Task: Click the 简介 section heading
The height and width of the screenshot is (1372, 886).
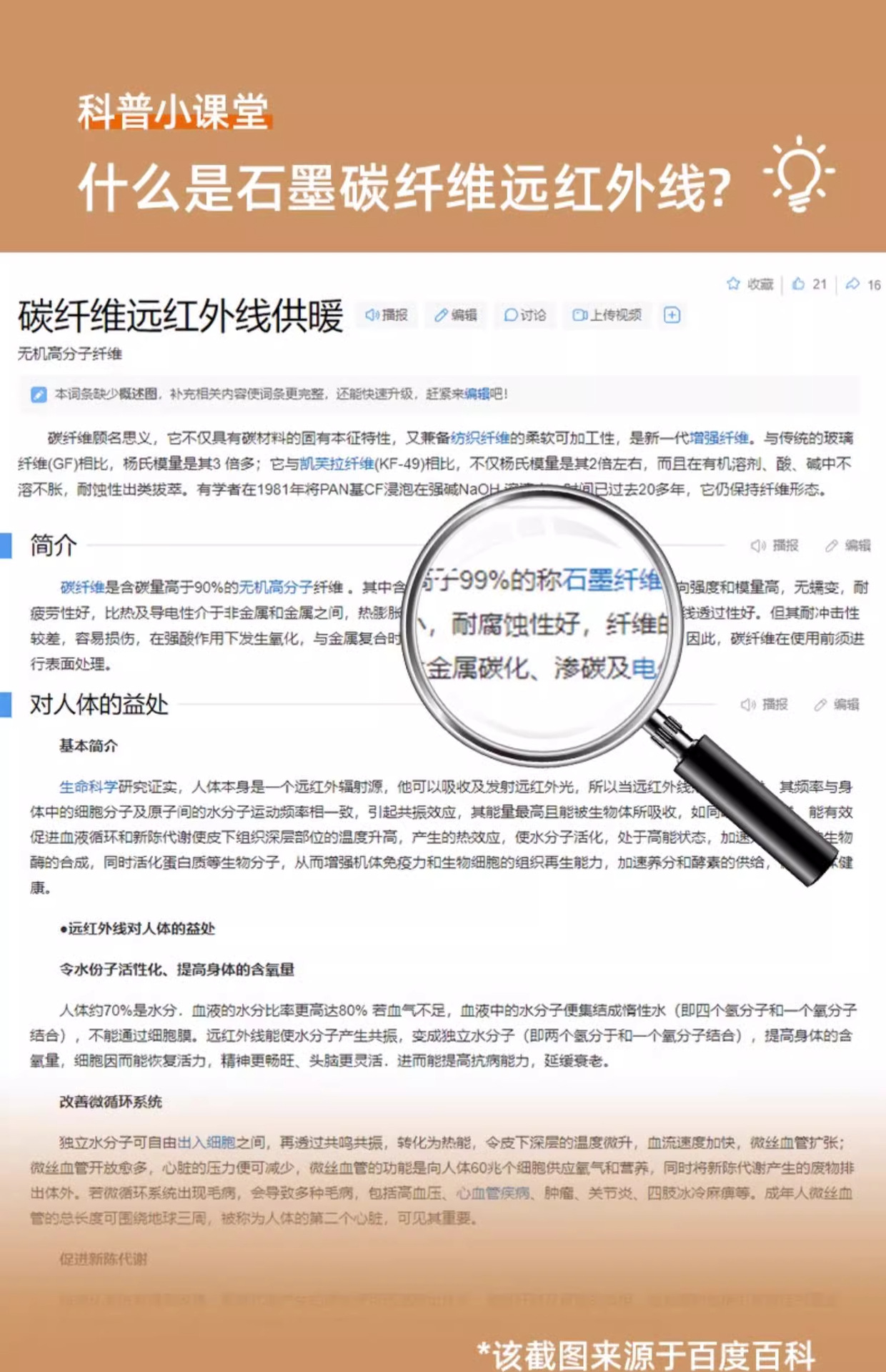Action: click(x=53, y=545)
